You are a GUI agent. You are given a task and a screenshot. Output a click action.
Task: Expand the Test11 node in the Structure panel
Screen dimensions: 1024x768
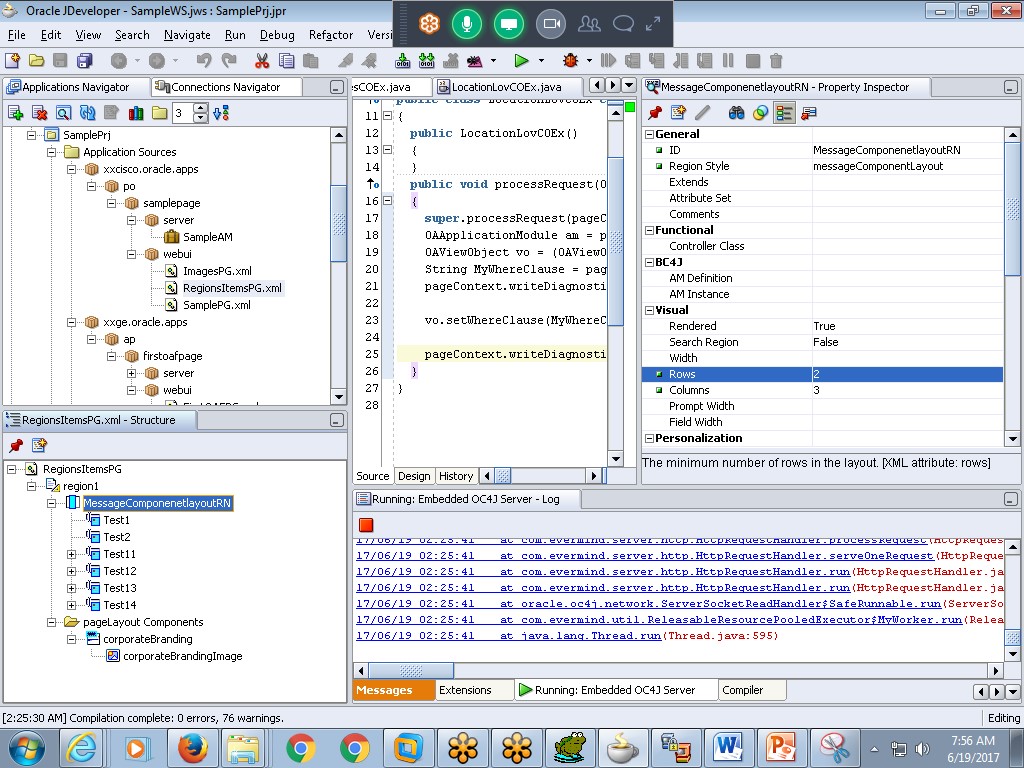pyautogui.click(x=69, y=554)
